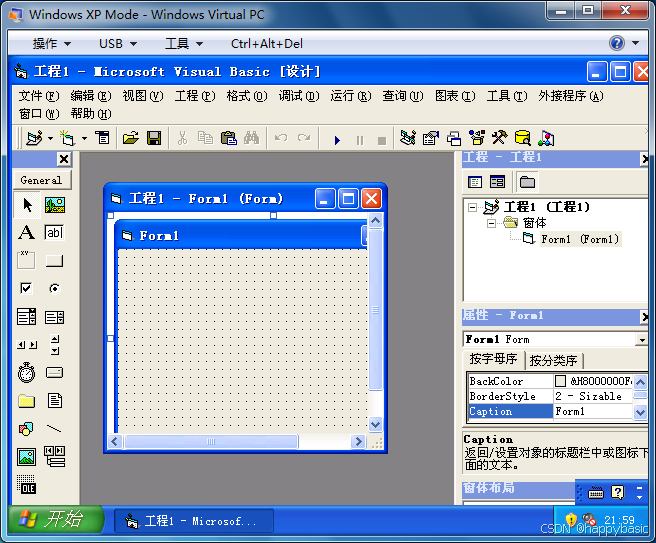656x543 pixels.
Task: Click the General toolbox tab button
Action: 41,180
